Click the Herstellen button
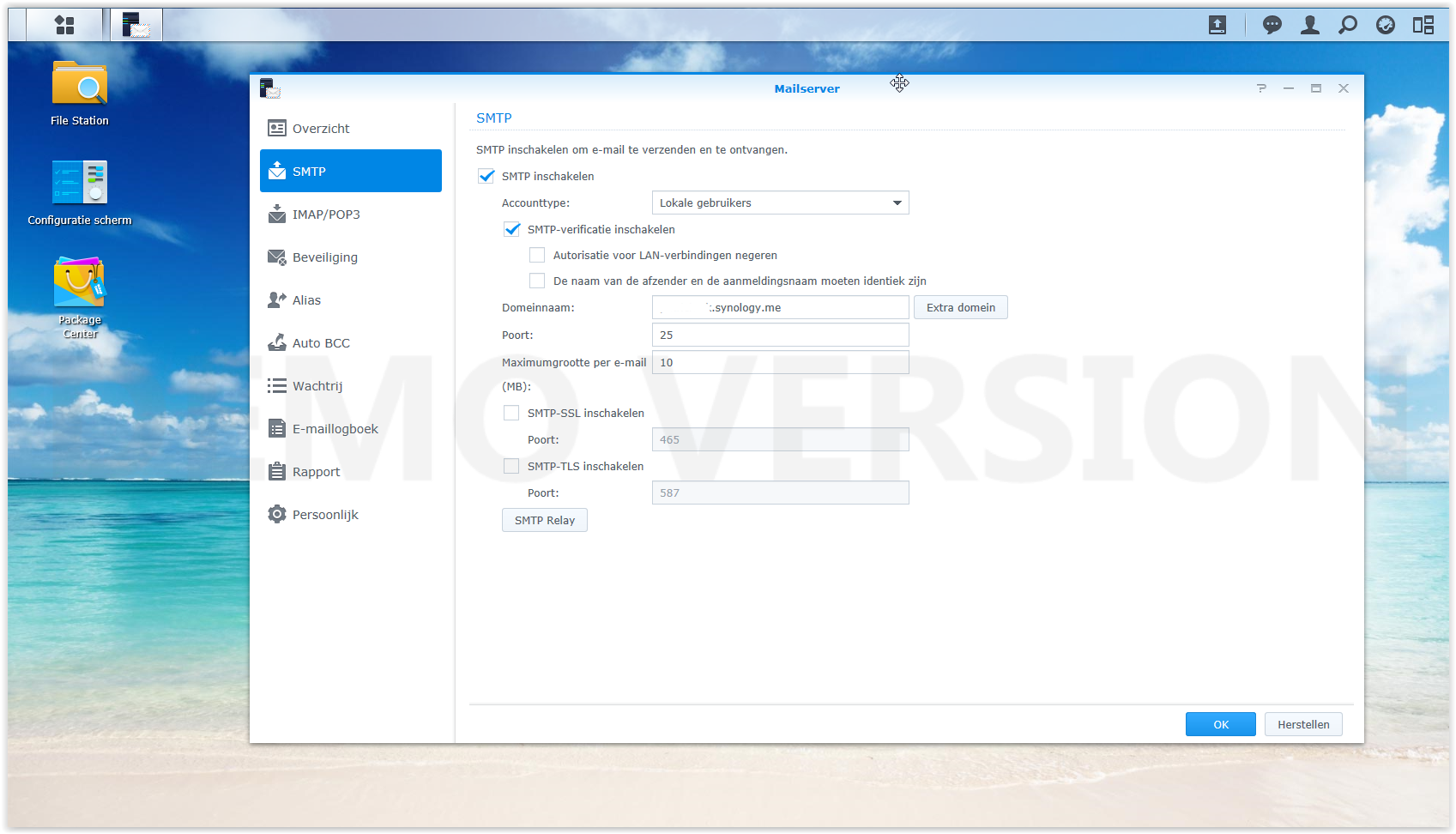Screen dimensions: 1456x834 pyautogui.click(x=1303, y=724)
